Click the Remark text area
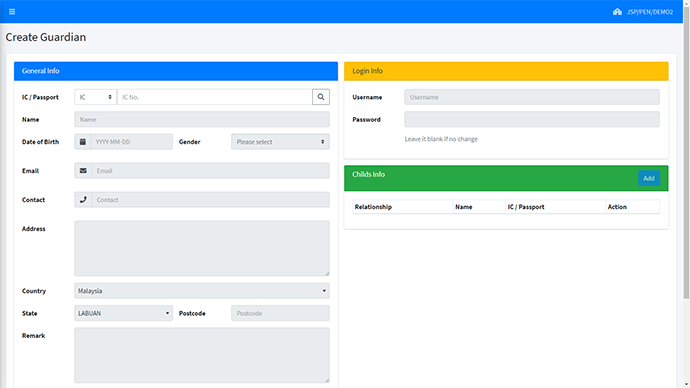690x388 pixels. click(202, 355)
